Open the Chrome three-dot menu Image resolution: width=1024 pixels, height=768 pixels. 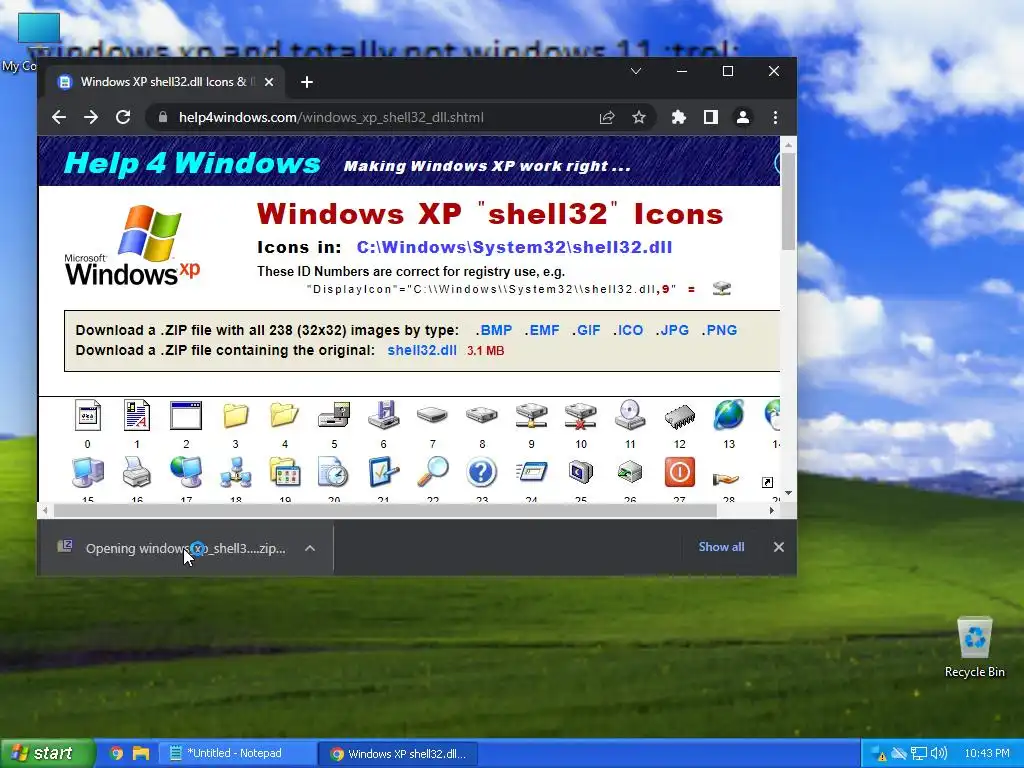[775, 118]
